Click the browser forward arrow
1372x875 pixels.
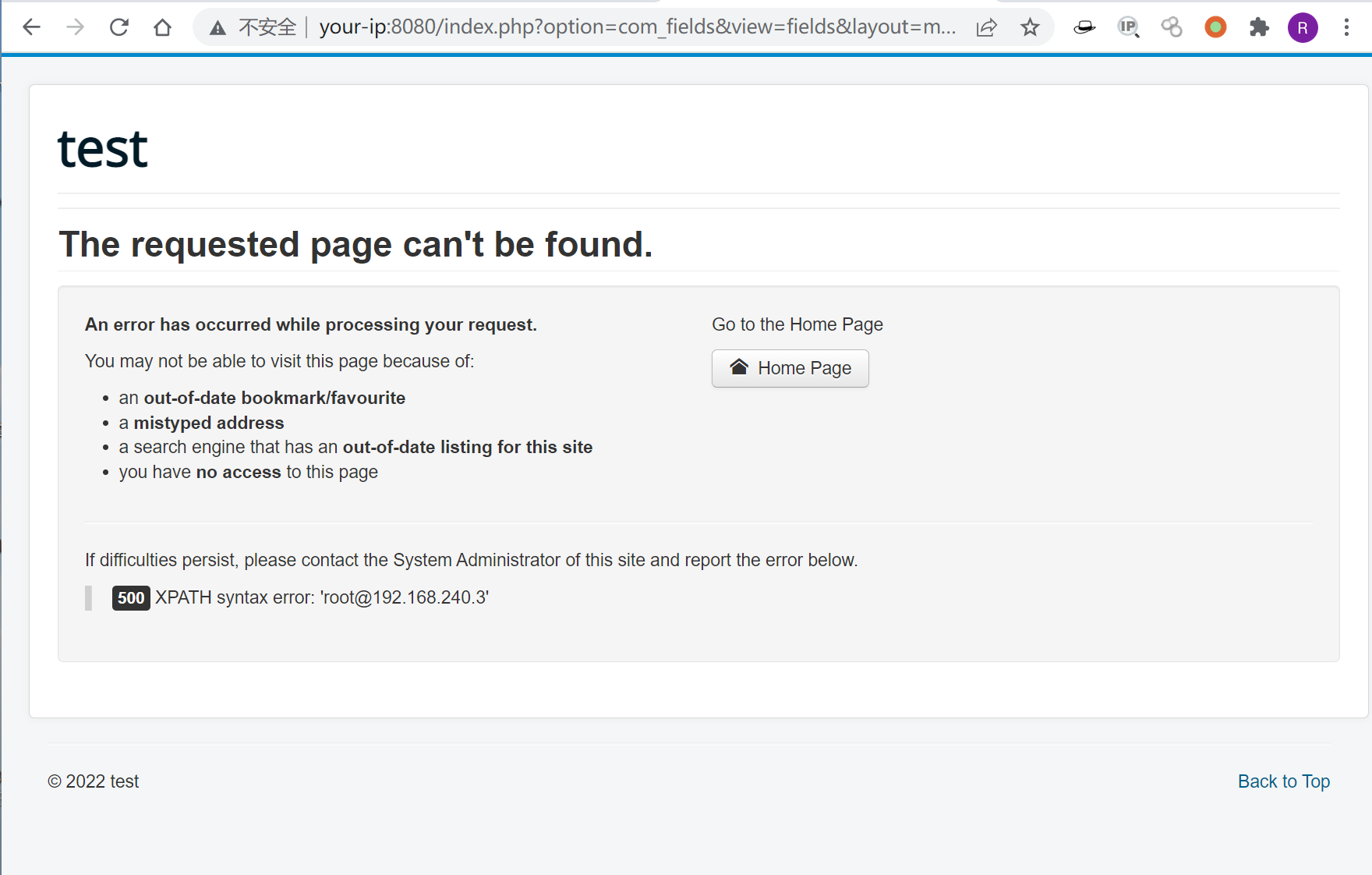pyautogui.click(x=75, y=27)
